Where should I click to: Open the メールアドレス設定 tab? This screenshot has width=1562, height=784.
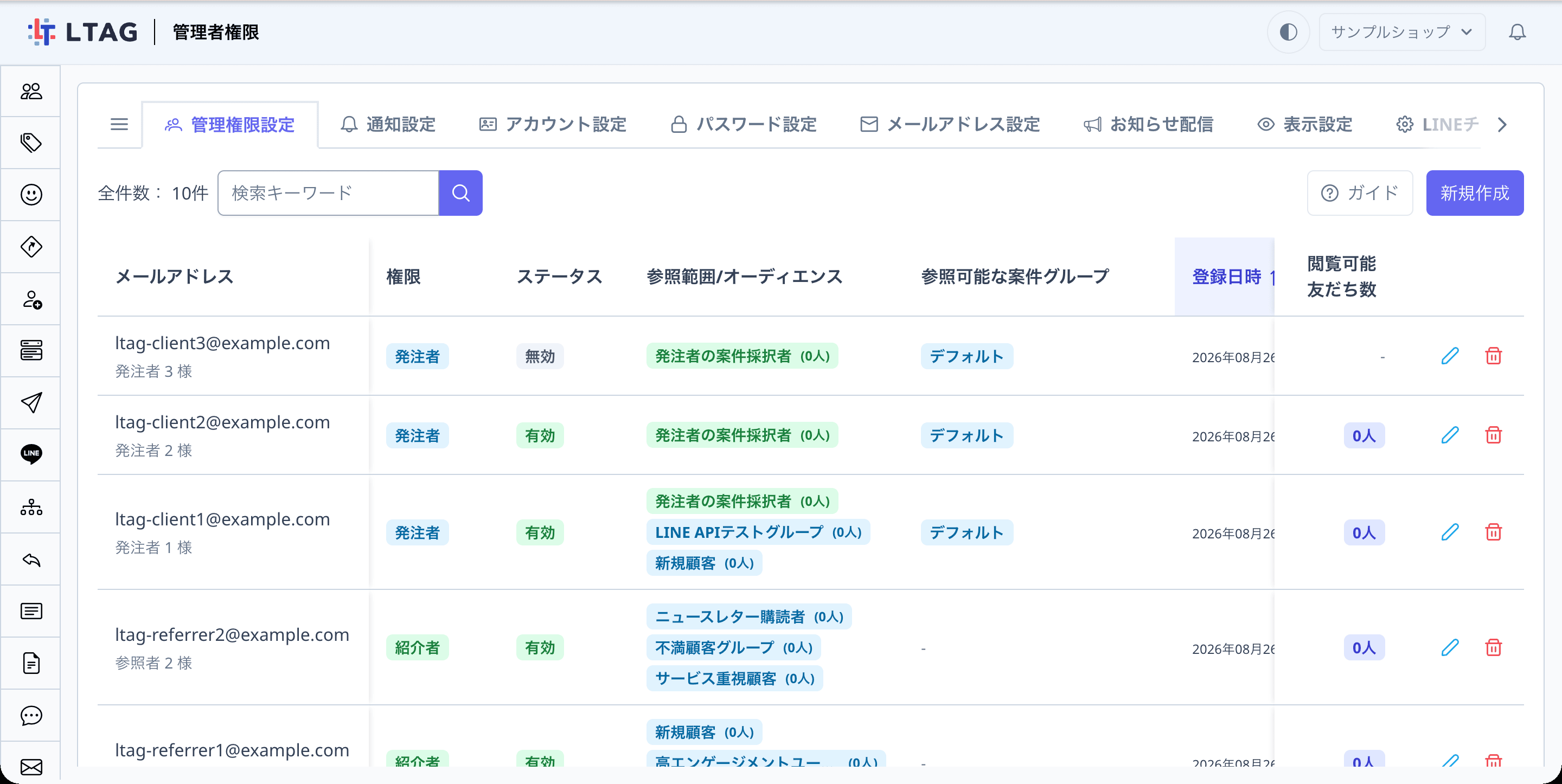click(x=950, y=124)
